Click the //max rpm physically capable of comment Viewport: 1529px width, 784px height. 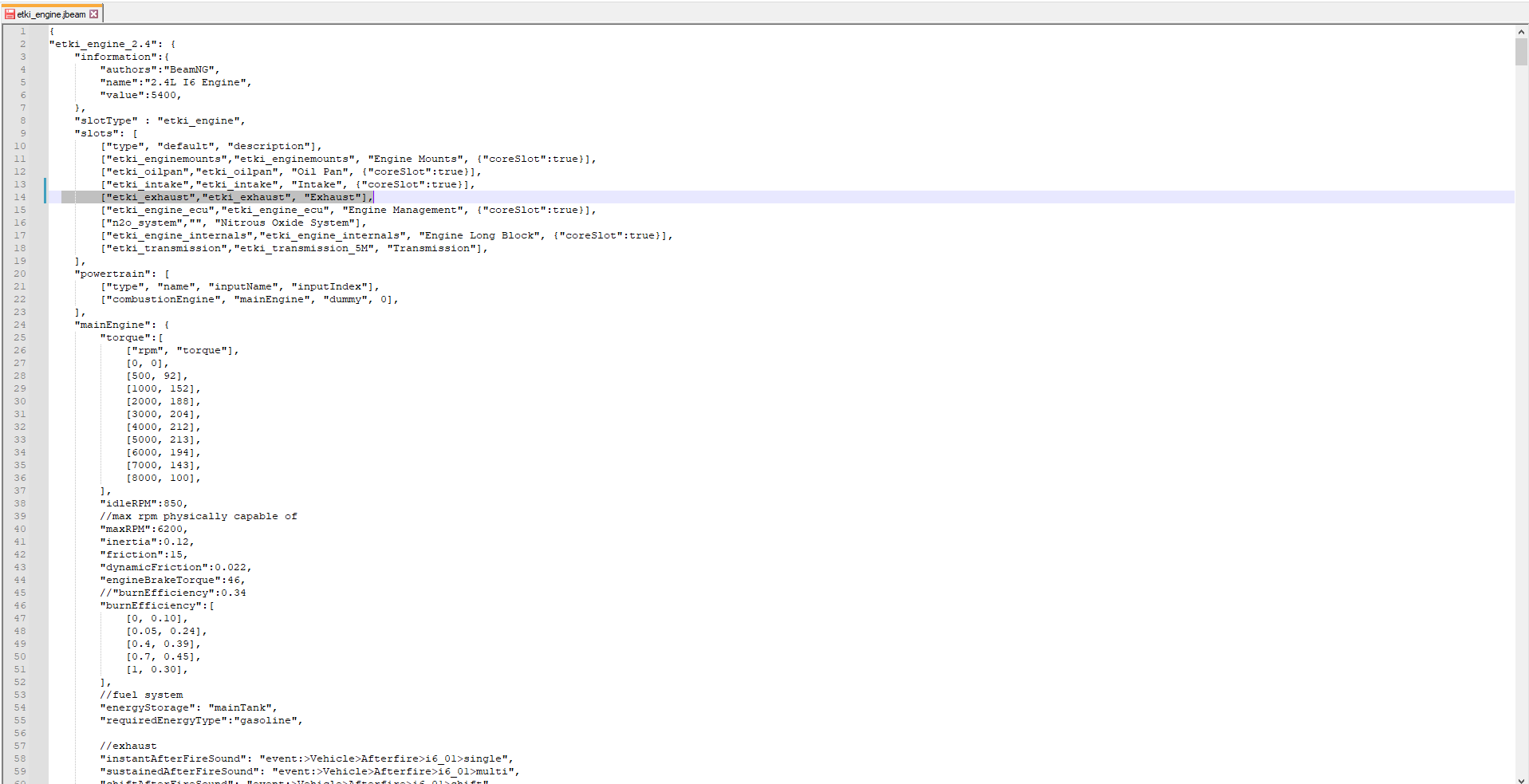(199, 516)
